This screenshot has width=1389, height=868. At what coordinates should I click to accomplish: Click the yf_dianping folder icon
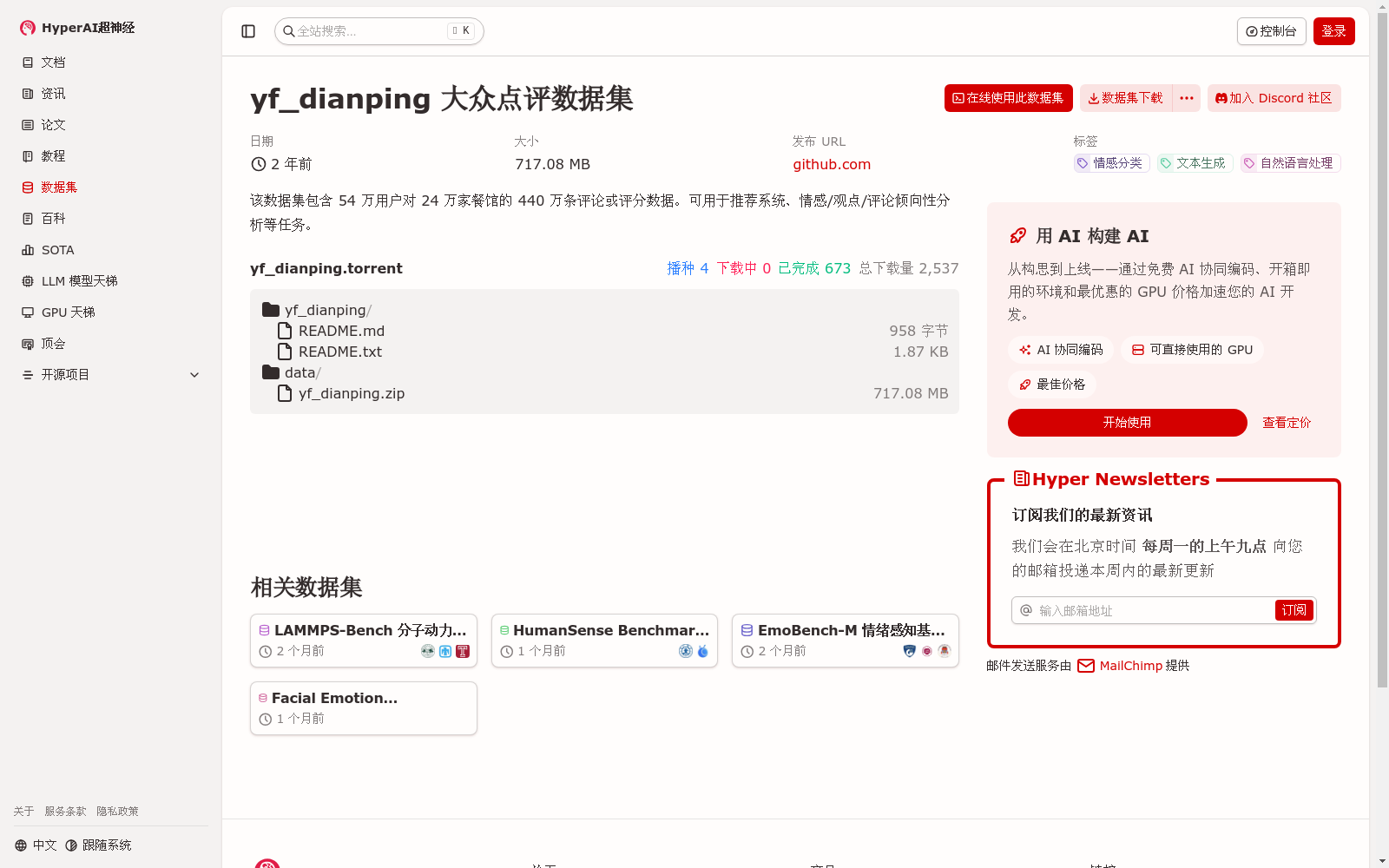(x=271, y=310)
